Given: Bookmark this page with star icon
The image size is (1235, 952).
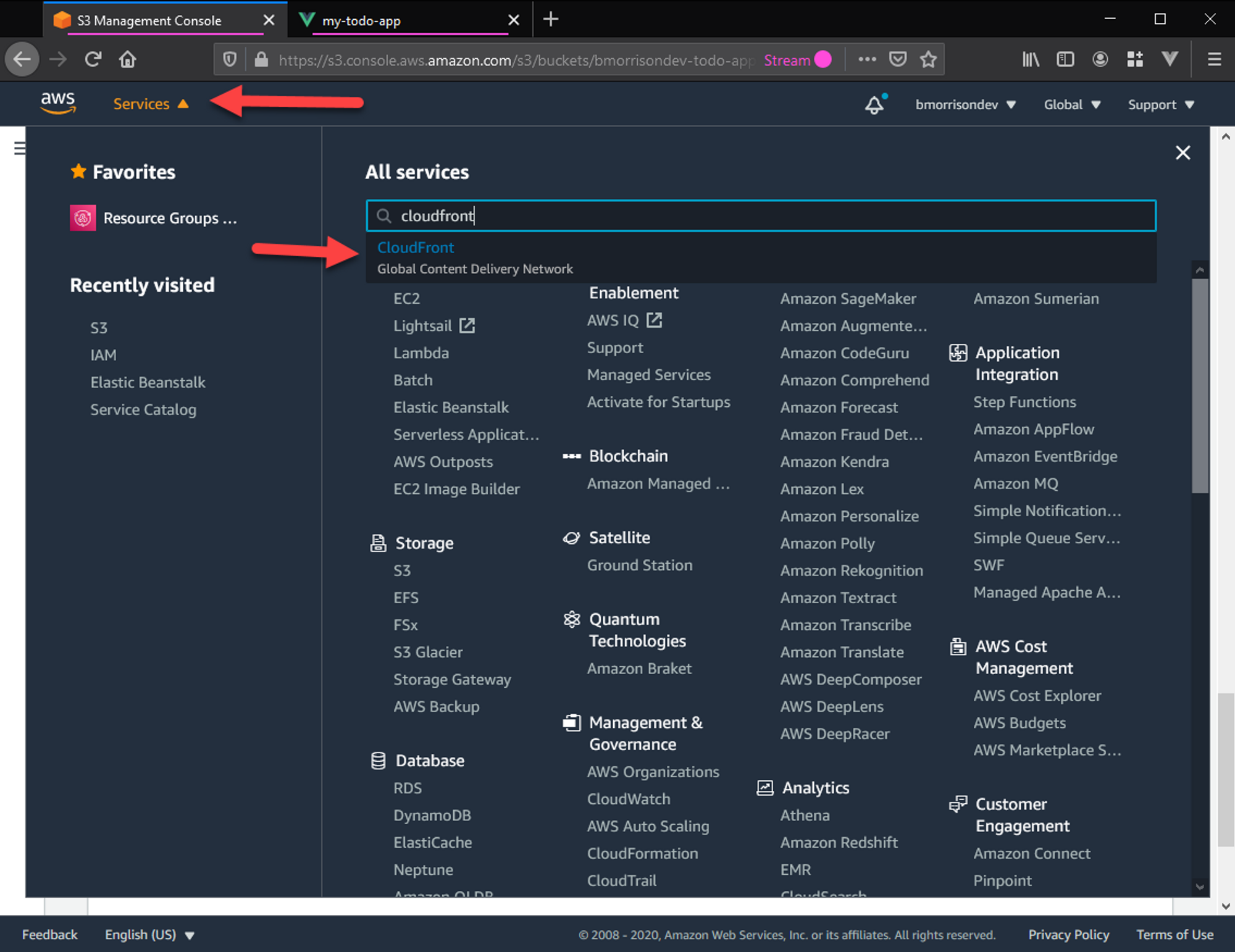Looking at the screenshot, I should tap(928, 59).
